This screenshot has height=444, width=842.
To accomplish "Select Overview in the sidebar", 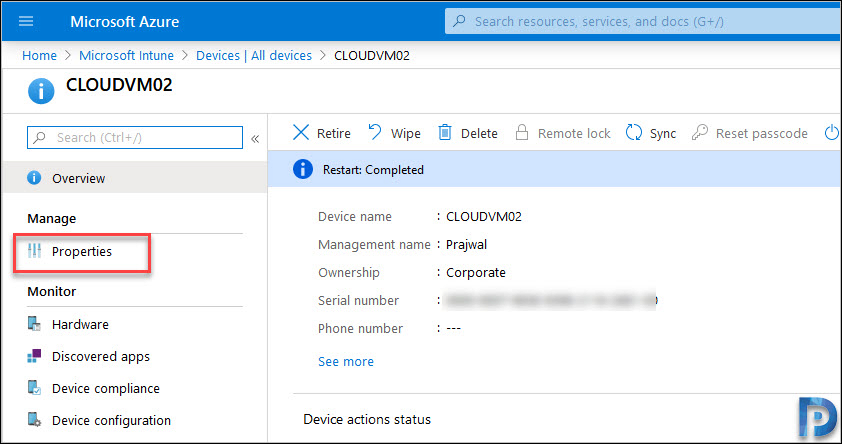I will (134, 178).
